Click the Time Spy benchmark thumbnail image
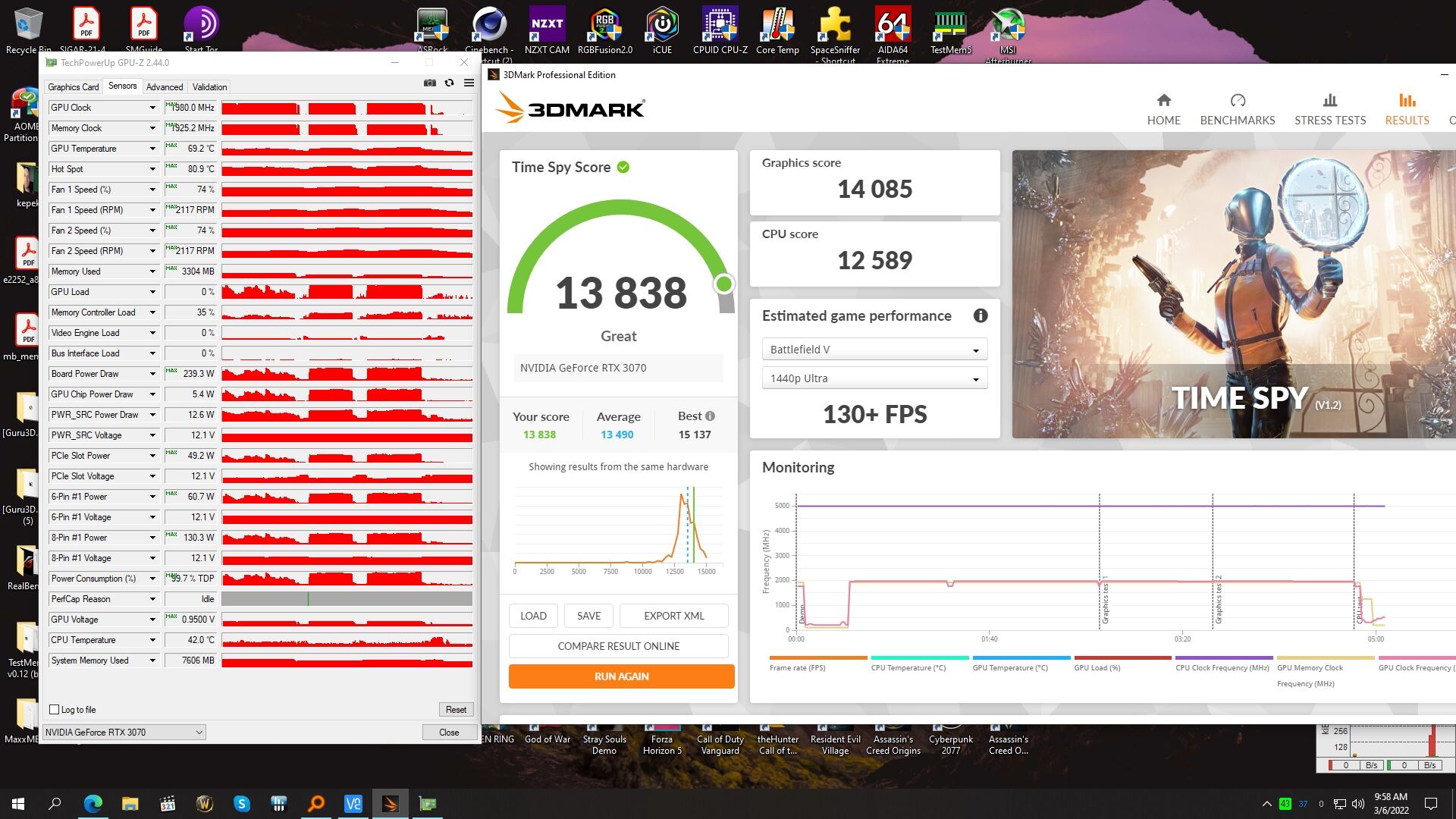This screenshot has height=819, width=1456. click(x=1233, y=294)
